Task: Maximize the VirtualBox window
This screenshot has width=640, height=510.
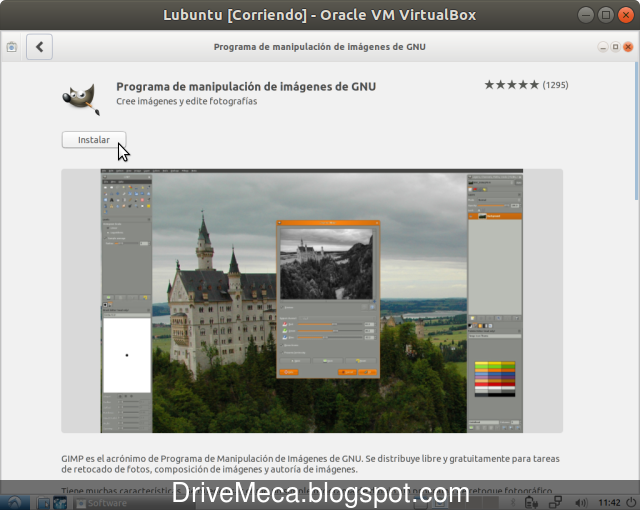Action: click(x=606, y=15)
